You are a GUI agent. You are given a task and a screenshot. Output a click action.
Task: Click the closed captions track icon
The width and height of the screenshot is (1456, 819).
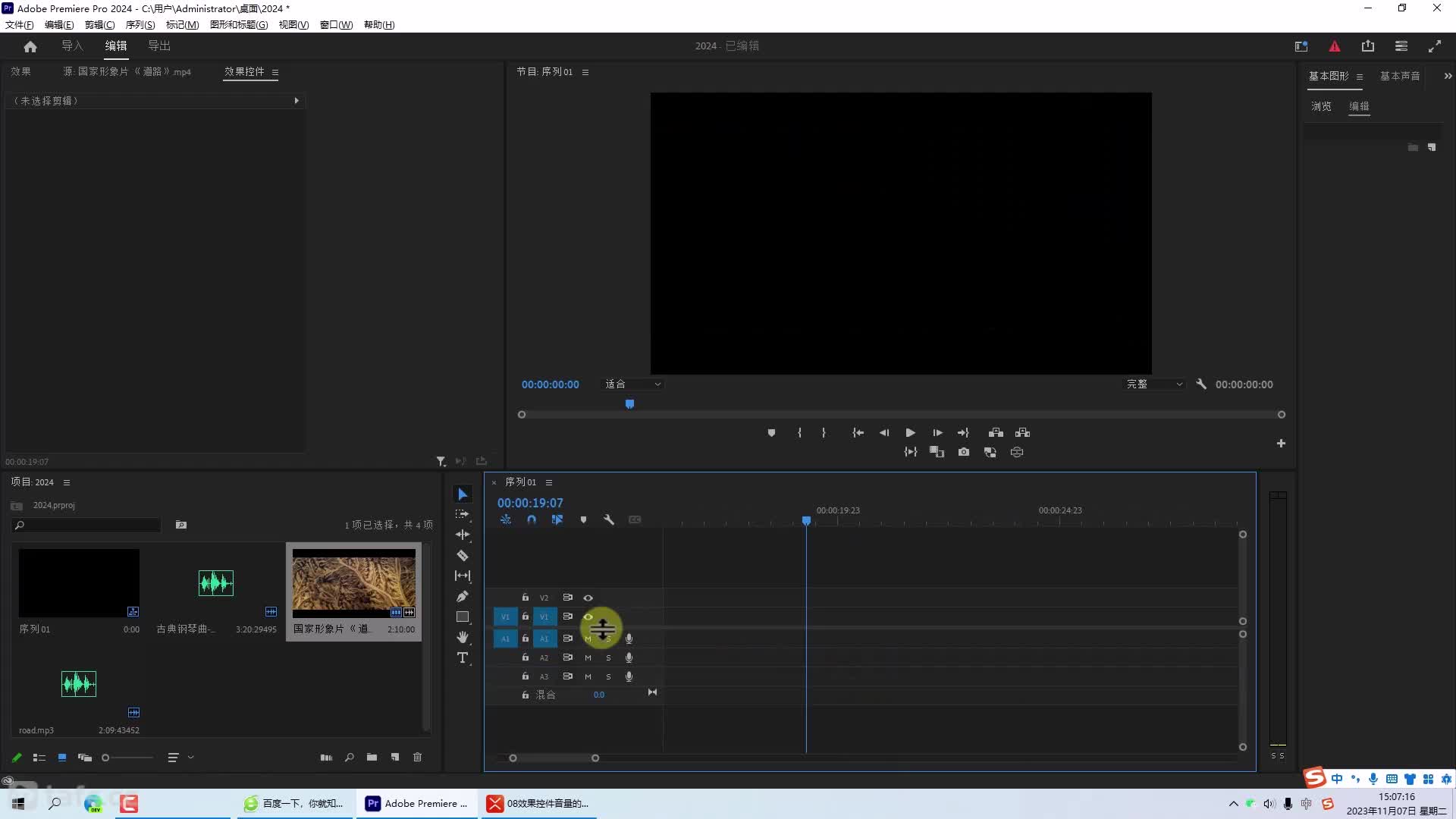point(635,519)
